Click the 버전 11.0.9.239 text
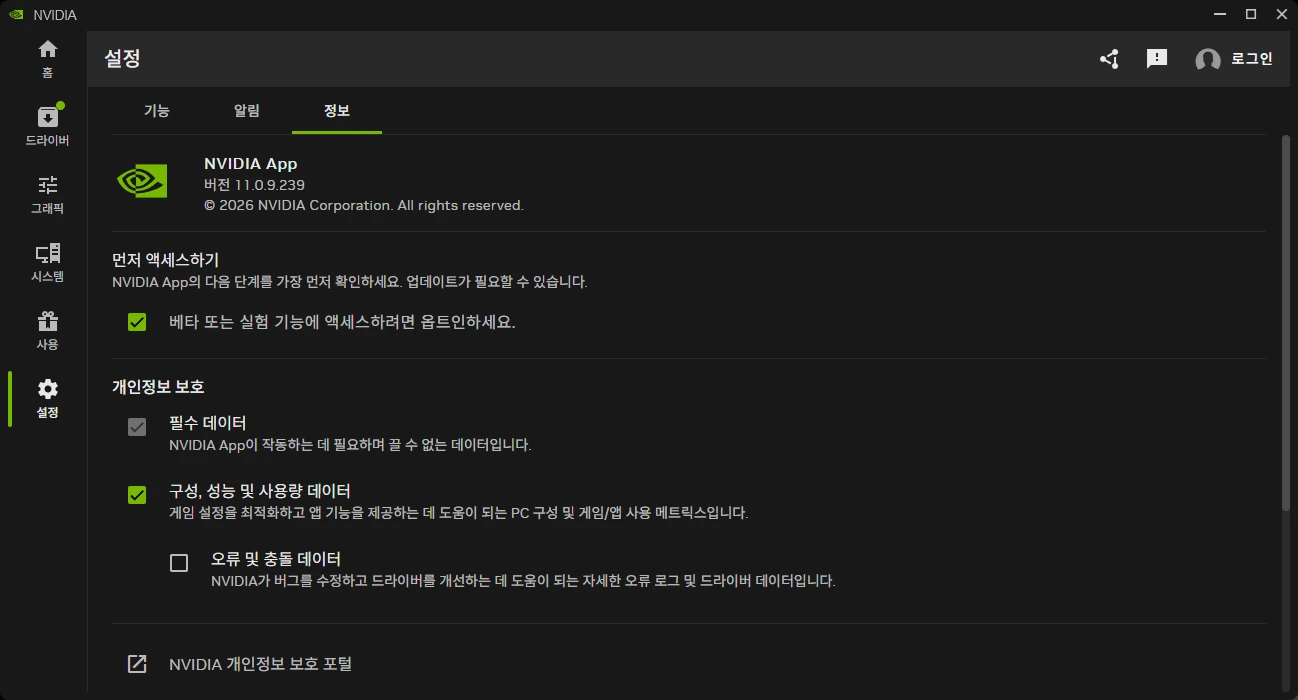1298x700 pixels. click(254, 185)
